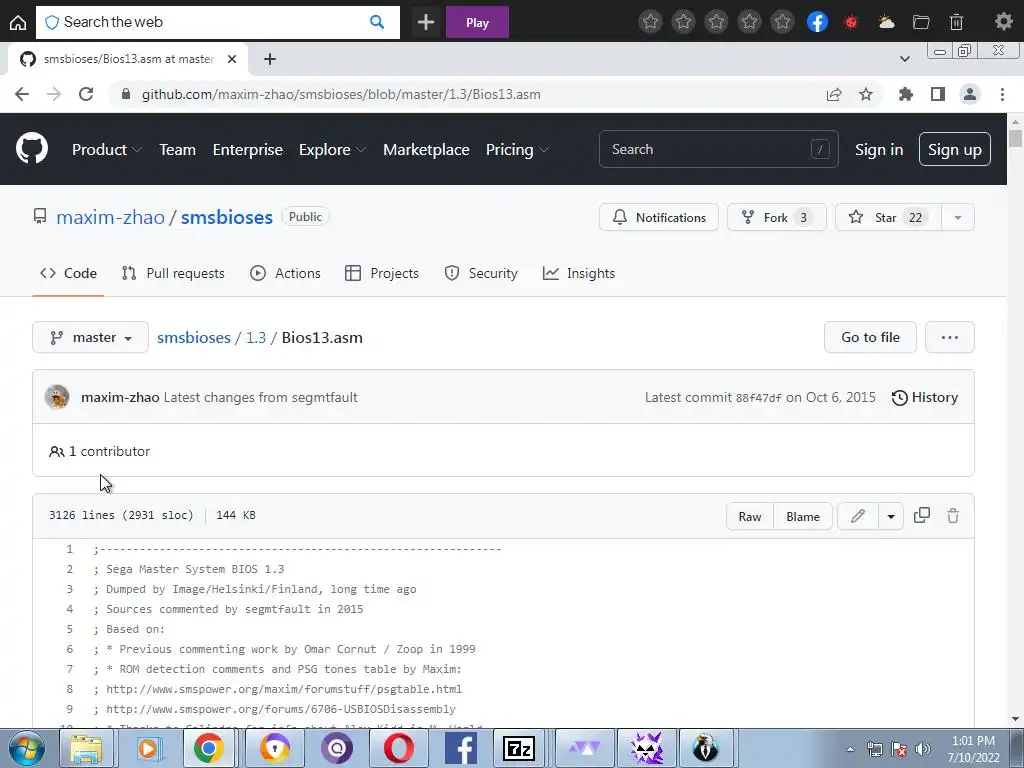The height and width of the screenshot is (768, 1024).
Task: Open the master branch selector
Action: 90,337
